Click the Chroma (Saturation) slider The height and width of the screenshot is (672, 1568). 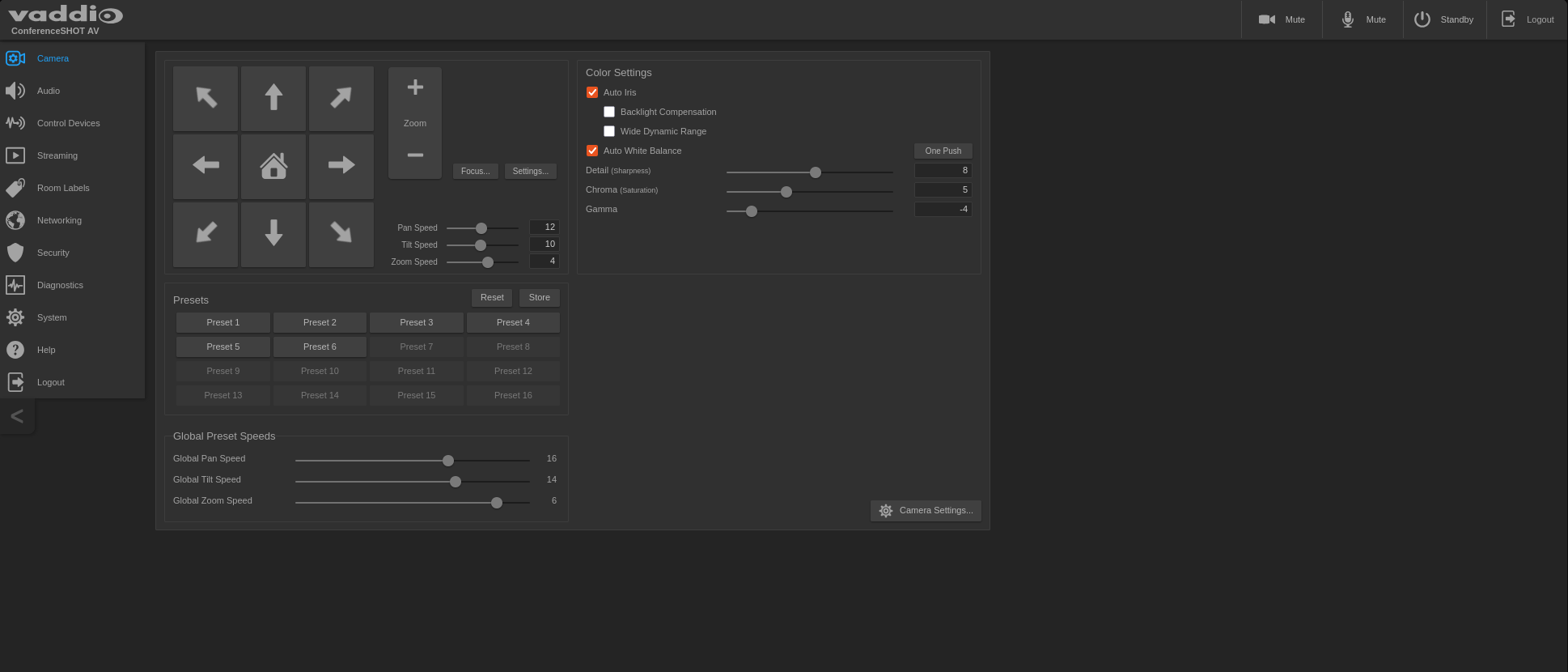(810, 192)
